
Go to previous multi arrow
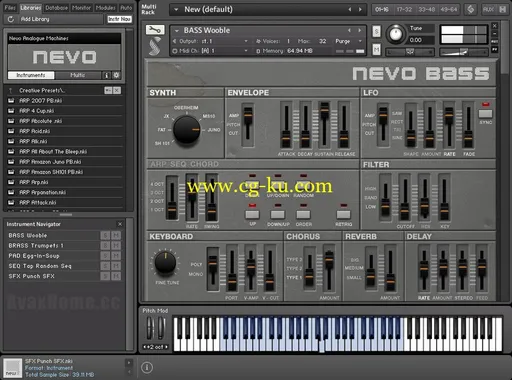pos(350,9)
